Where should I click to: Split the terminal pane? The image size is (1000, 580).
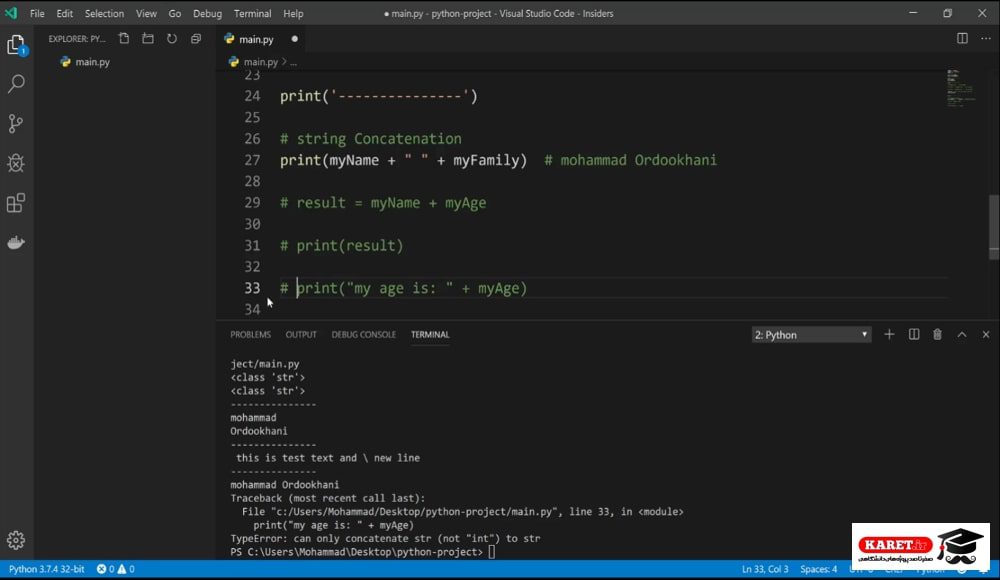coord(914,334)
